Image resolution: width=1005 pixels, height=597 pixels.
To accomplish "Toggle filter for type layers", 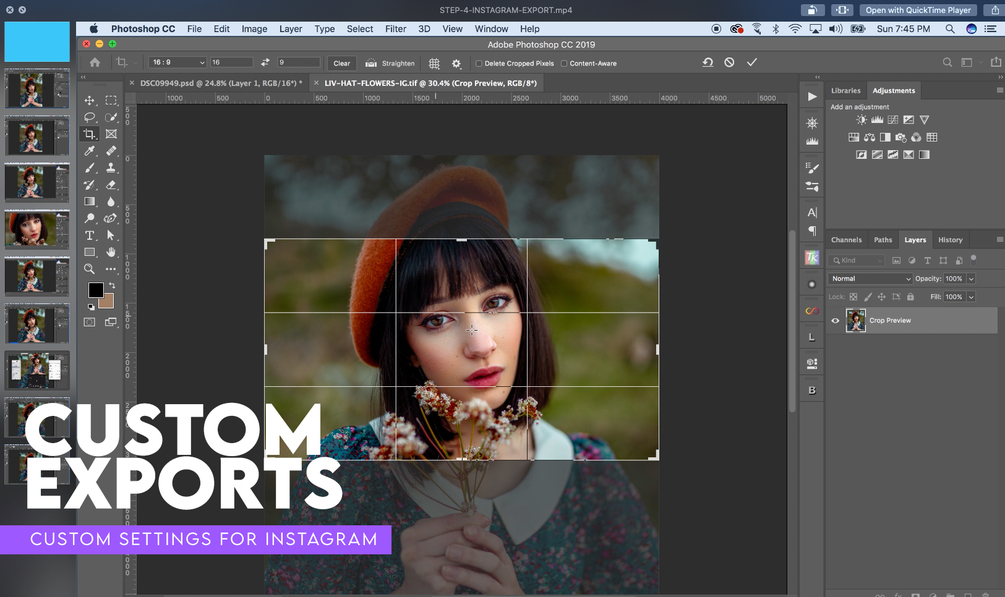I will coord(927,260).
